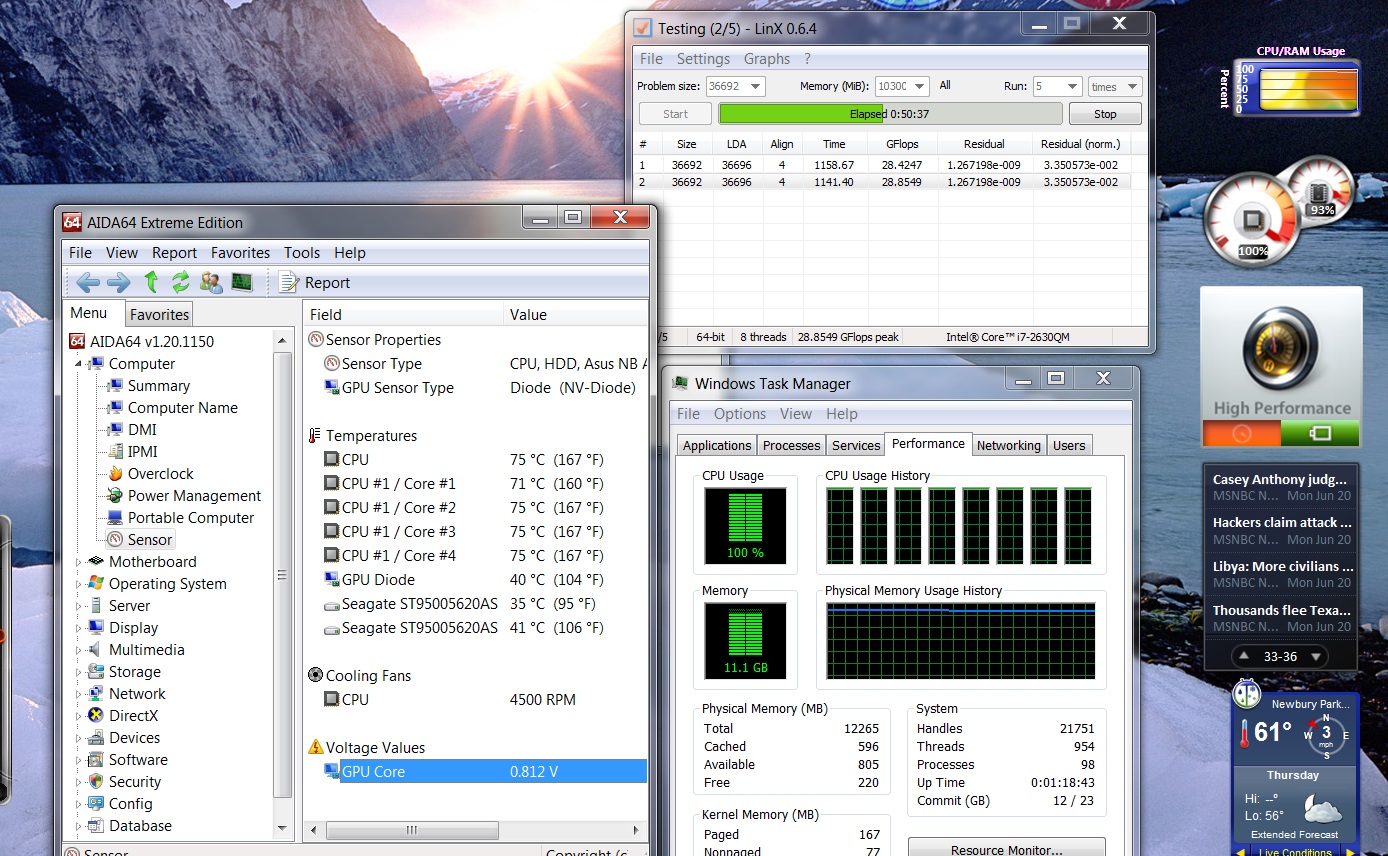Collapse the Computer node in AIDA64 tree
This screenshot has height=856, width=1388.
click(x=80, y=364)
